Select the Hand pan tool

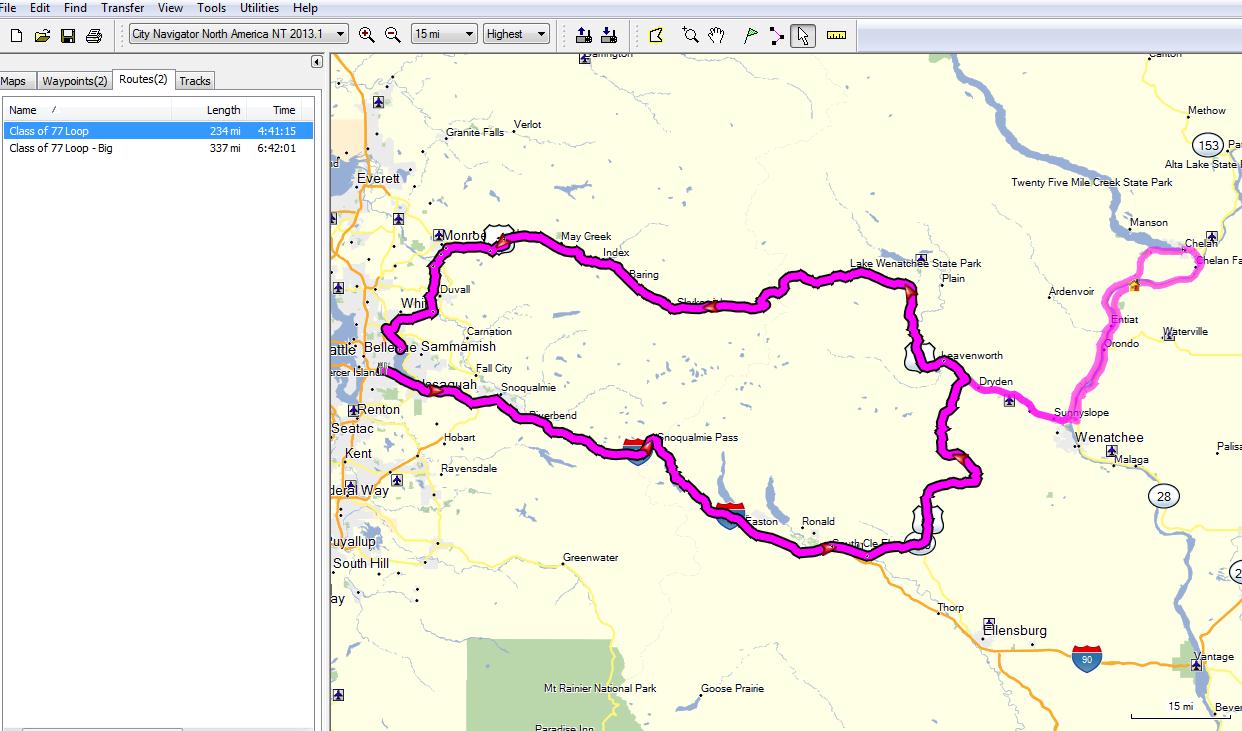[716, 35]
